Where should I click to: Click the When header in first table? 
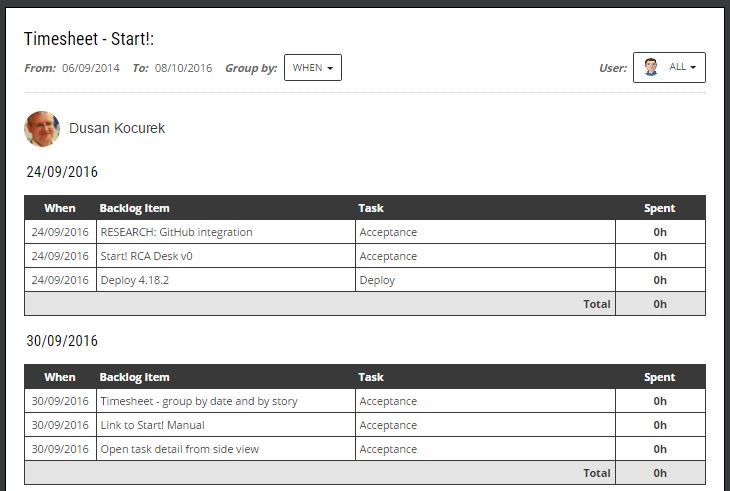coord(60,208)
